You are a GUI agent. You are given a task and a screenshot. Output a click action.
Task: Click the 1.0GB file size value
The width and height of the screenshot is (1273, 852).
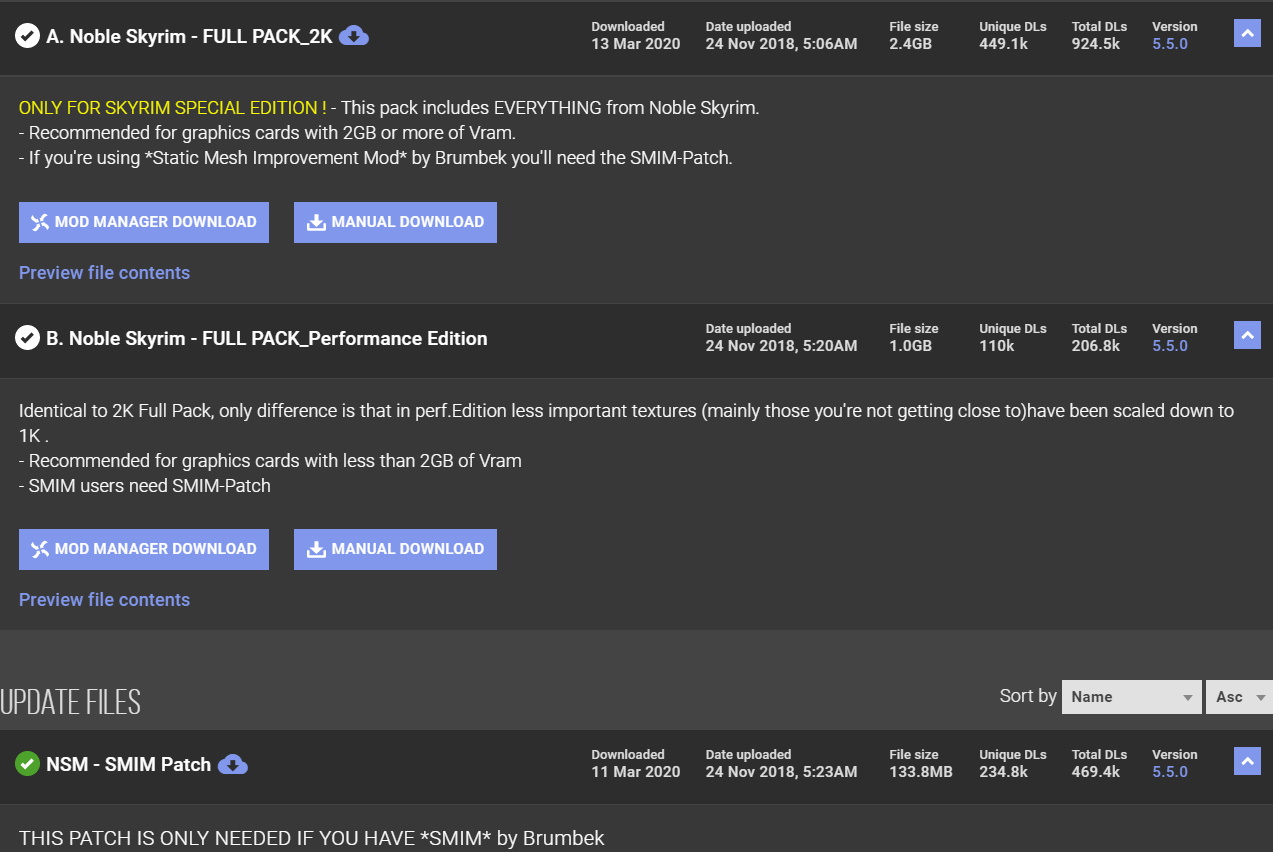point(911,346)
